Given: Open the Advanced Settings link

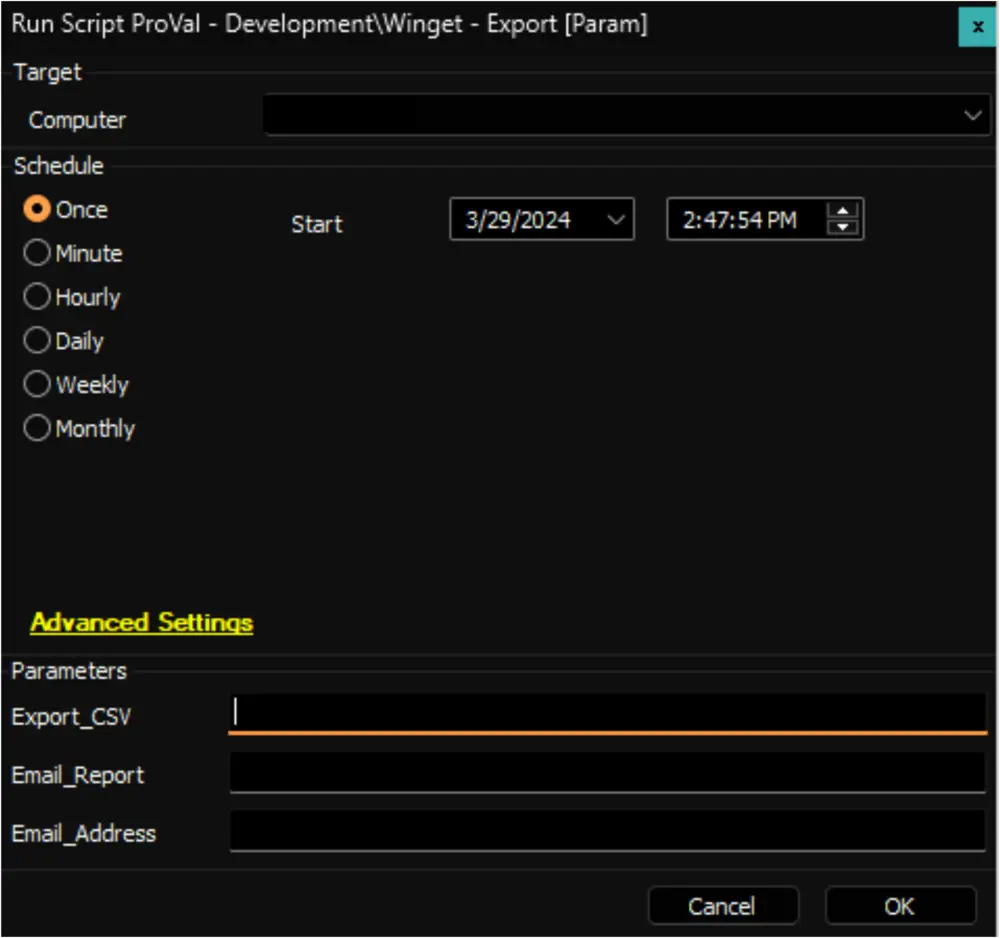Looking at the screenshot, I should coord(142,622).
